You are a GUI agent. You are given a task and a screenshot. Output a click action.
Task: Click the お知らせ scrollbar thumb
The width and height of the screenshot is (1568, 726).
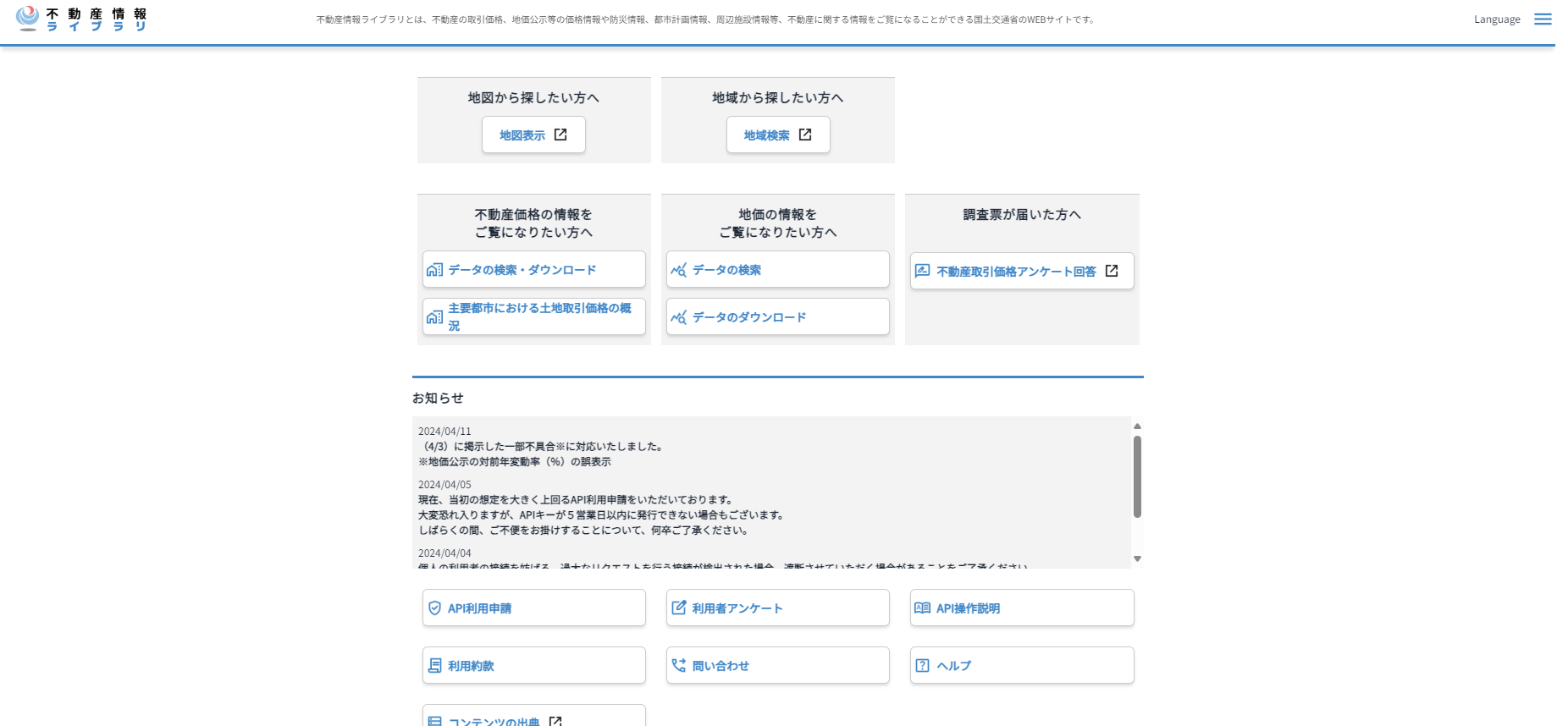click(1137, 476)
